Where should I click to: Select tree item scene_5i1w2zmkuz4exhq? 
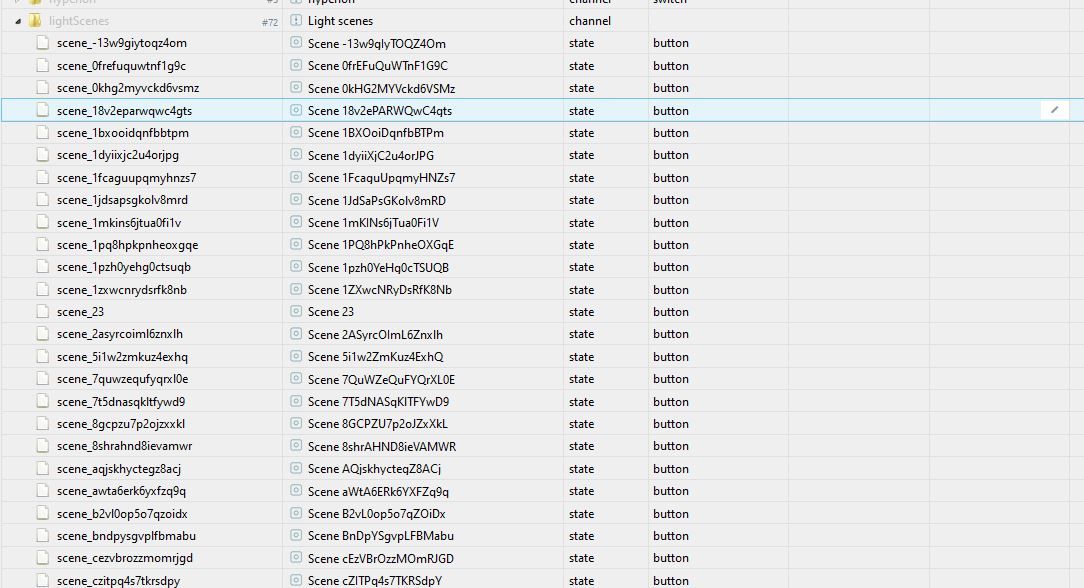click(x=122, y=357)
